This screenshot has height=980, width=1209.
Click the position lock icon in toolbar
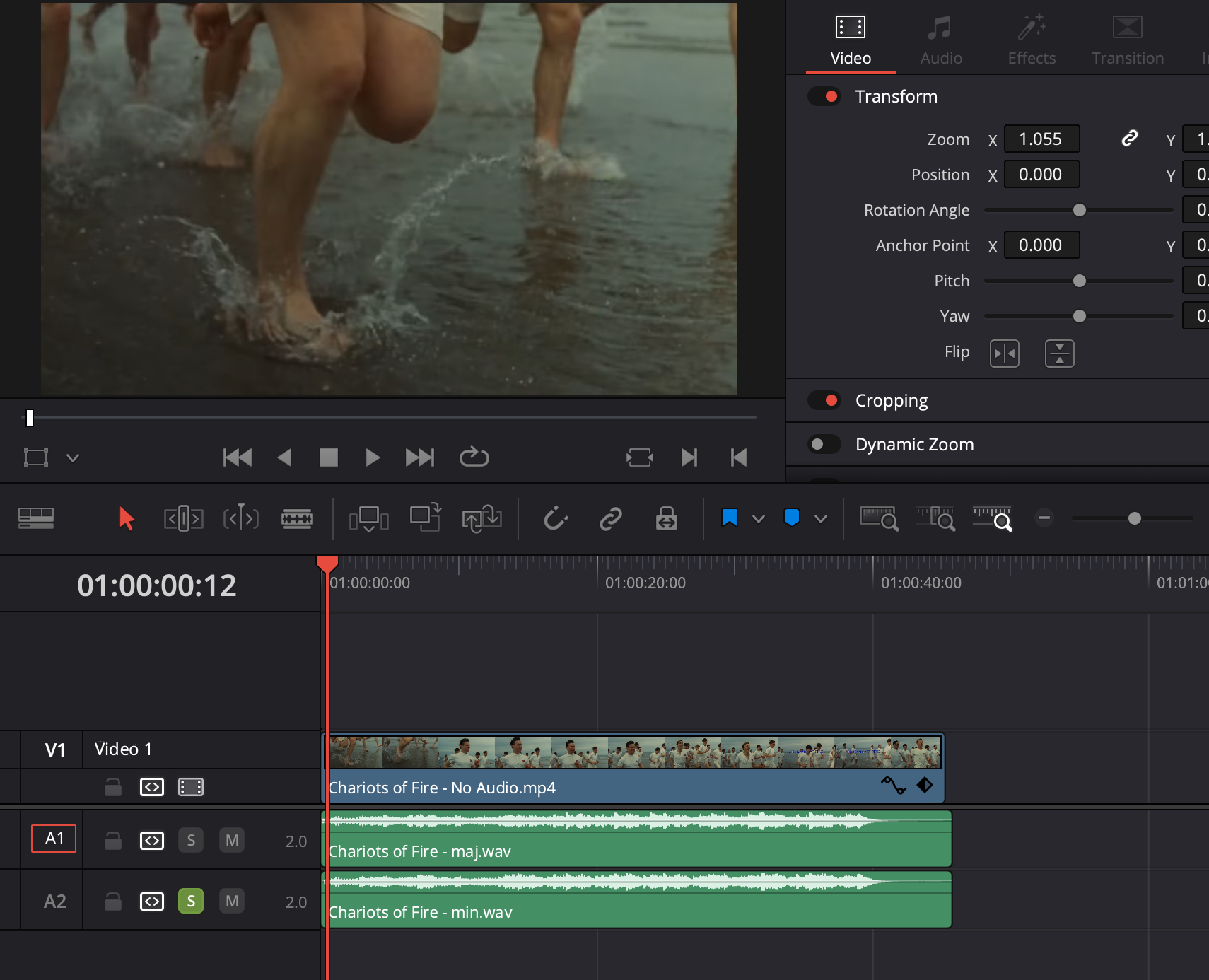pos(666,518)
